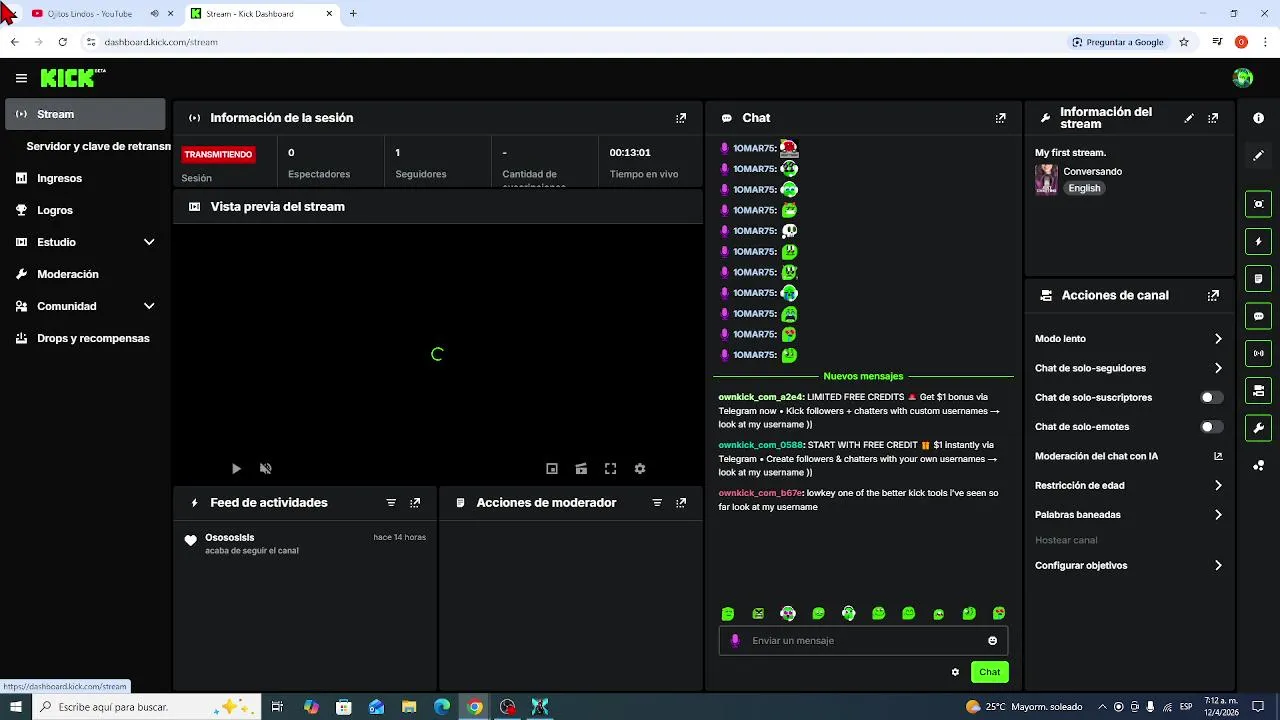Play the stream preview
1280x720 pixels.
(236, 468)
